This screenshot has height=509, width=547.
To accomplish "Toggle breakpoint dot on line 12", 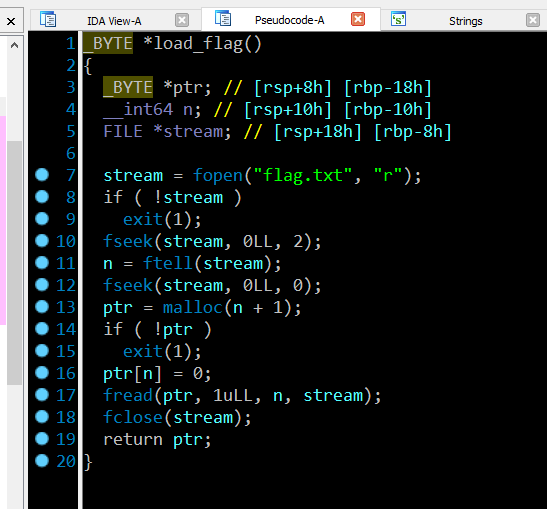I will [42, 285].
